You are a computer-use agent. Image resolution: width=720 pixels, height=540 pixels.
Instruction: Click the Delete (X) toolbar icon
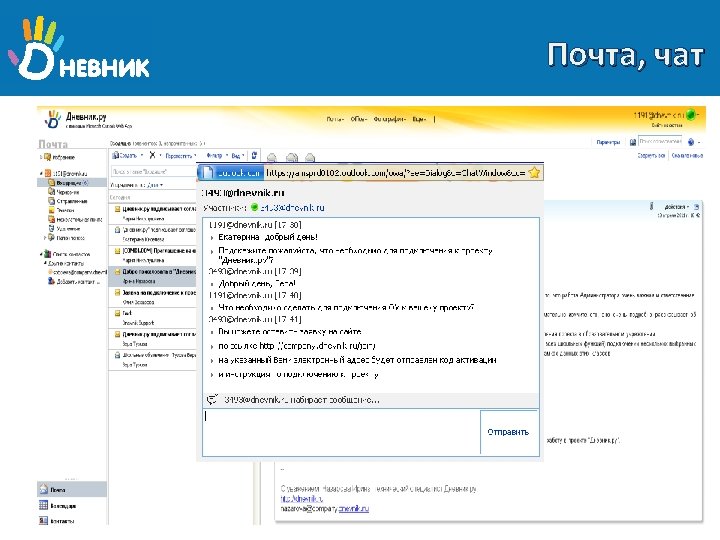click(152, 155)
